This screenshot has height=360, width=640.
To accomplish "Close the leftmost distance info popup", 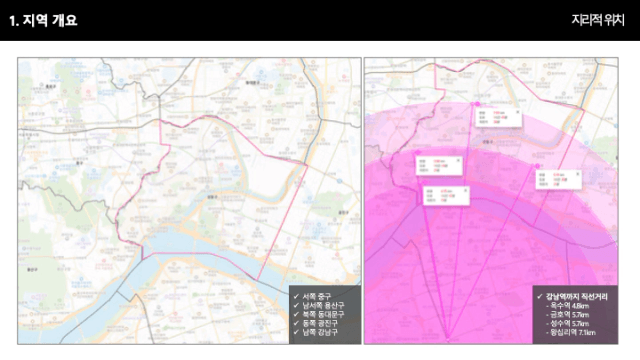I will (458, 160).
